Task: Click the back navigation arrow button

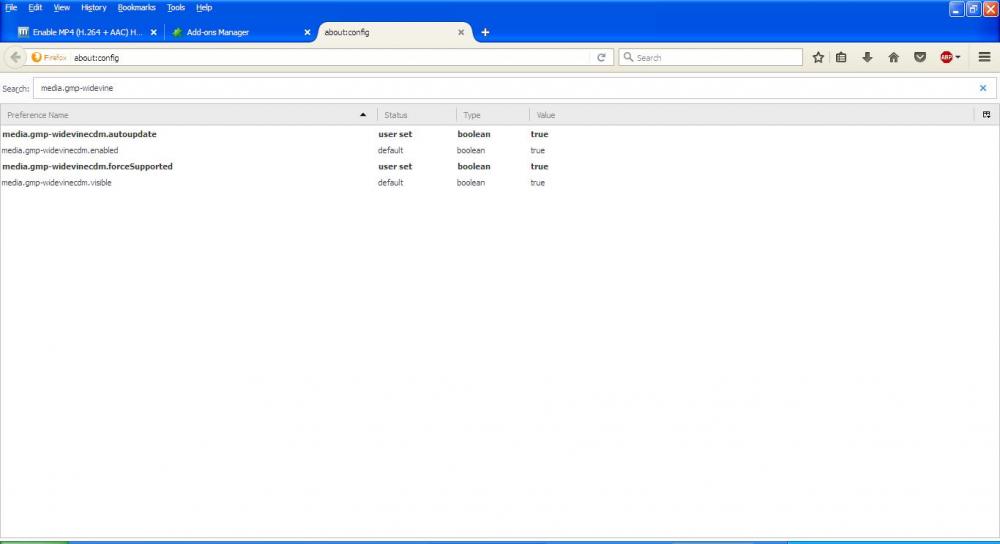Action: coord(15,57)
